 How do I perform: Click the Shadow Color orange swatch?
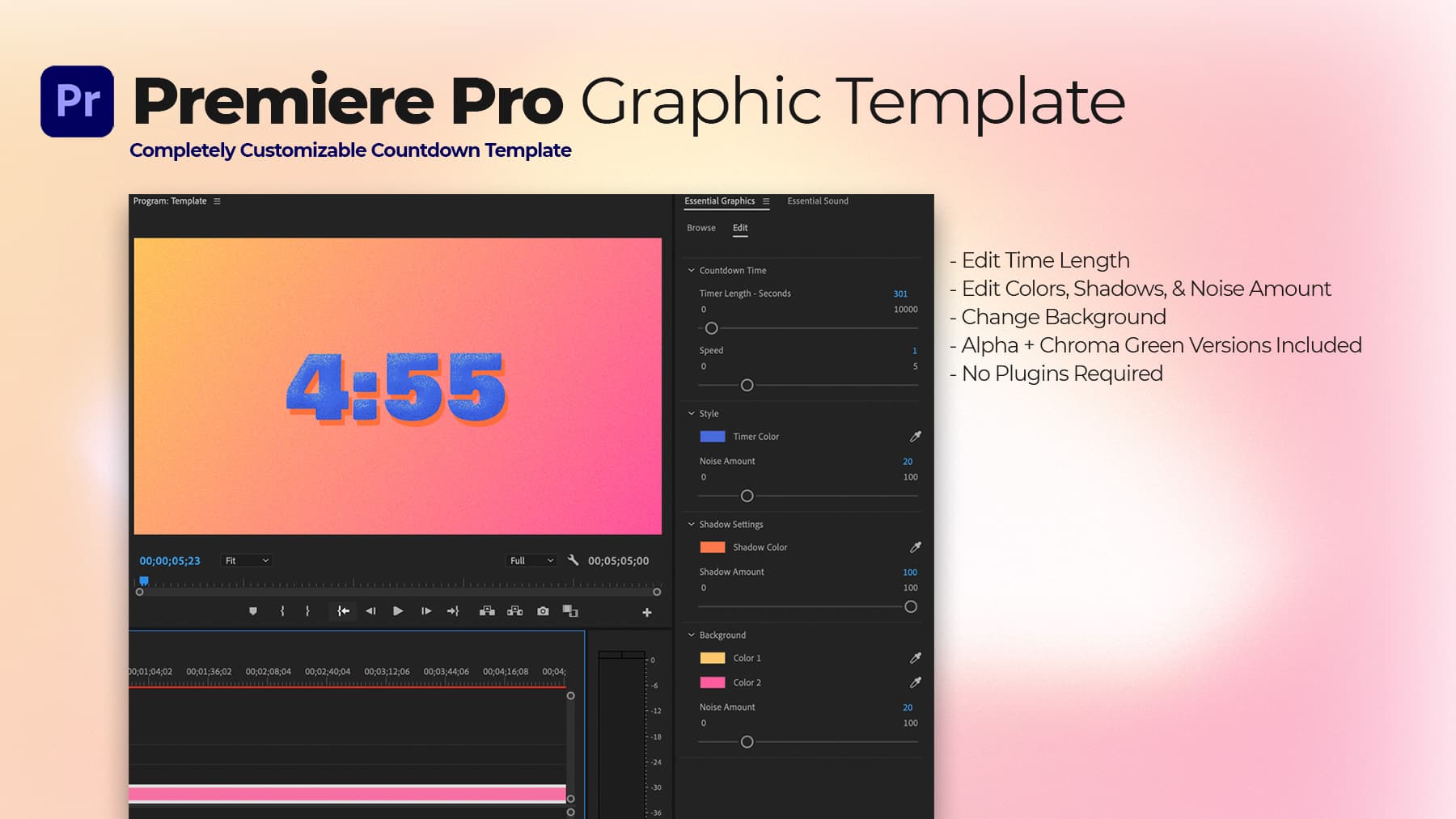[713, 547]
